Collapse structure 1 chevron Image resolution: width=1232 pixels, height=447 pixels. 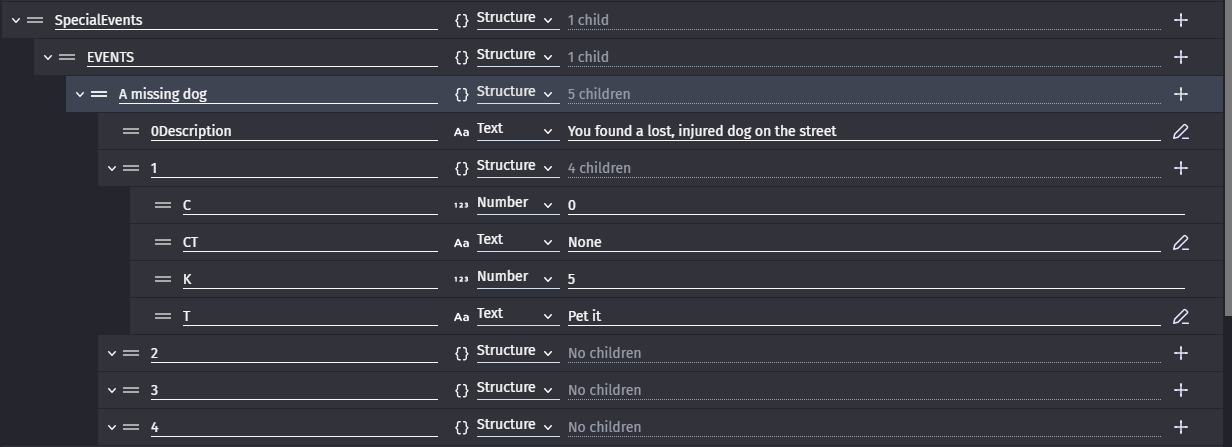tap(112, 168)
